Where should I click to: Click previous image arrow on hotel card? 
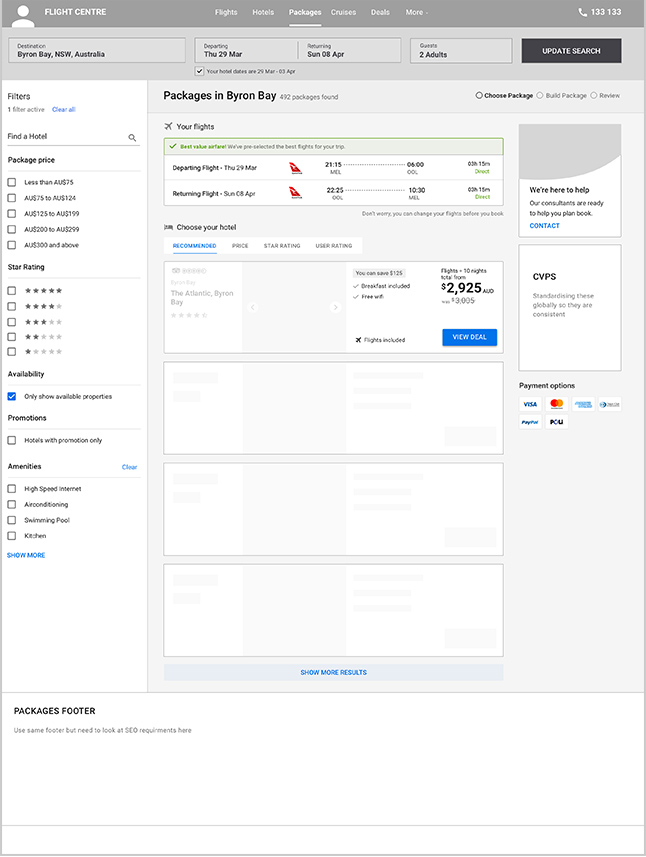pos(252,308)
